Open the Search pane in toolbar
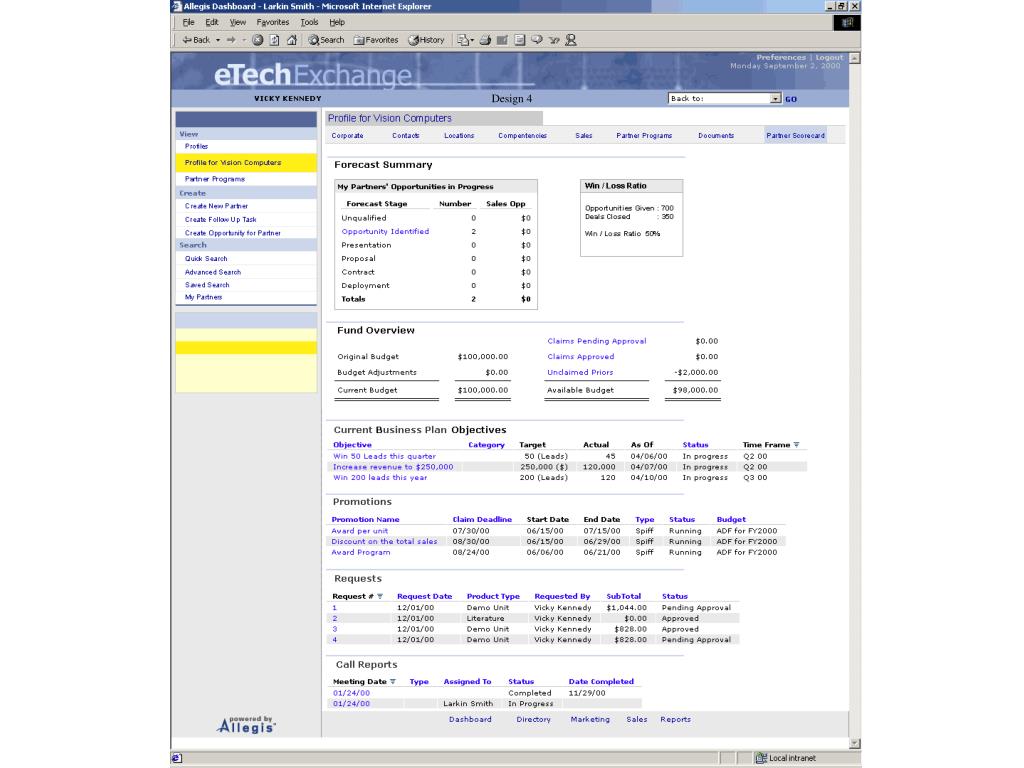 (x=326, y=40)
